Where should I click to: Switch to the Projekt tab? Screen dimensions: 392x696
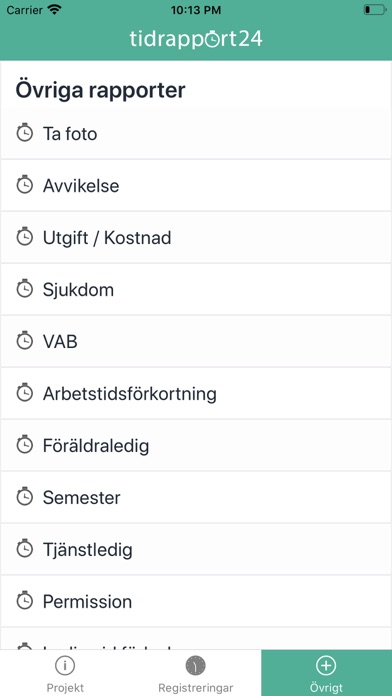tap(65, 673)
